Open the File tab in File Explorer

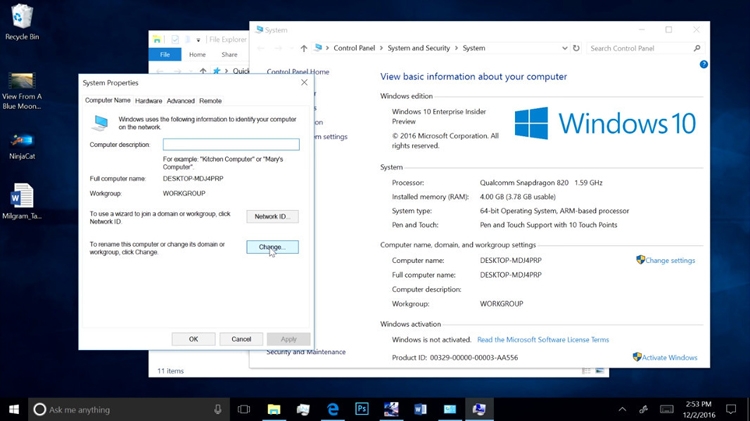(x=164, y=54)
